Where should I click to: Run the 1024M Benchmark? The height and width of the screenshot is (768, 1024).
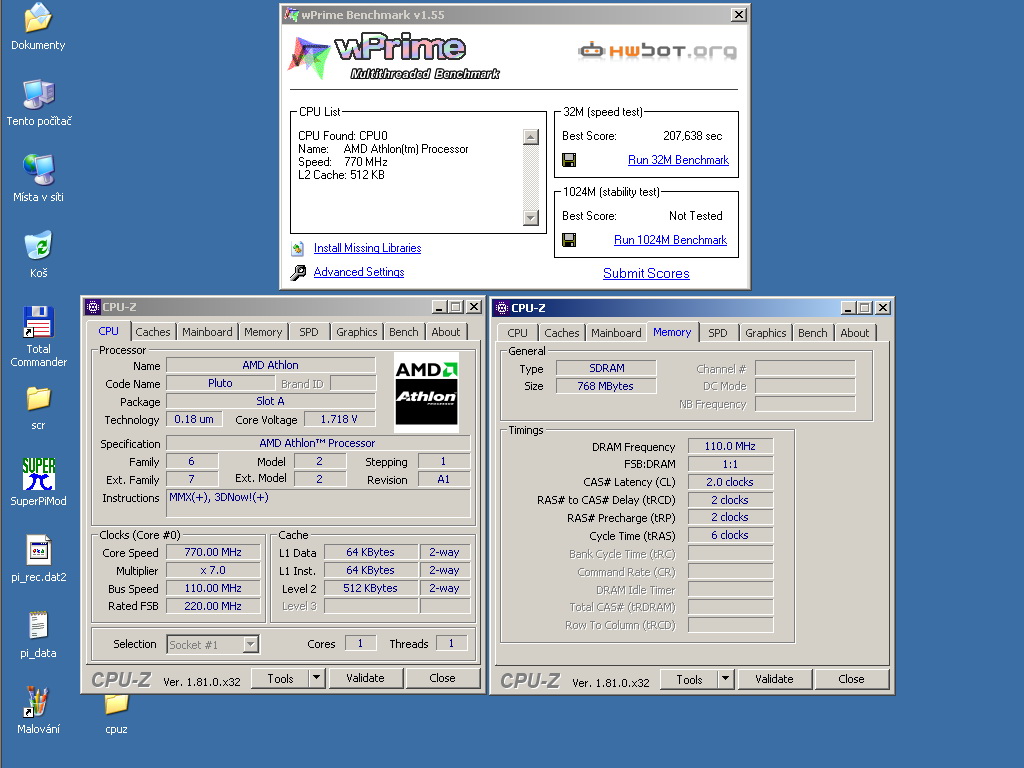(670, 240)
